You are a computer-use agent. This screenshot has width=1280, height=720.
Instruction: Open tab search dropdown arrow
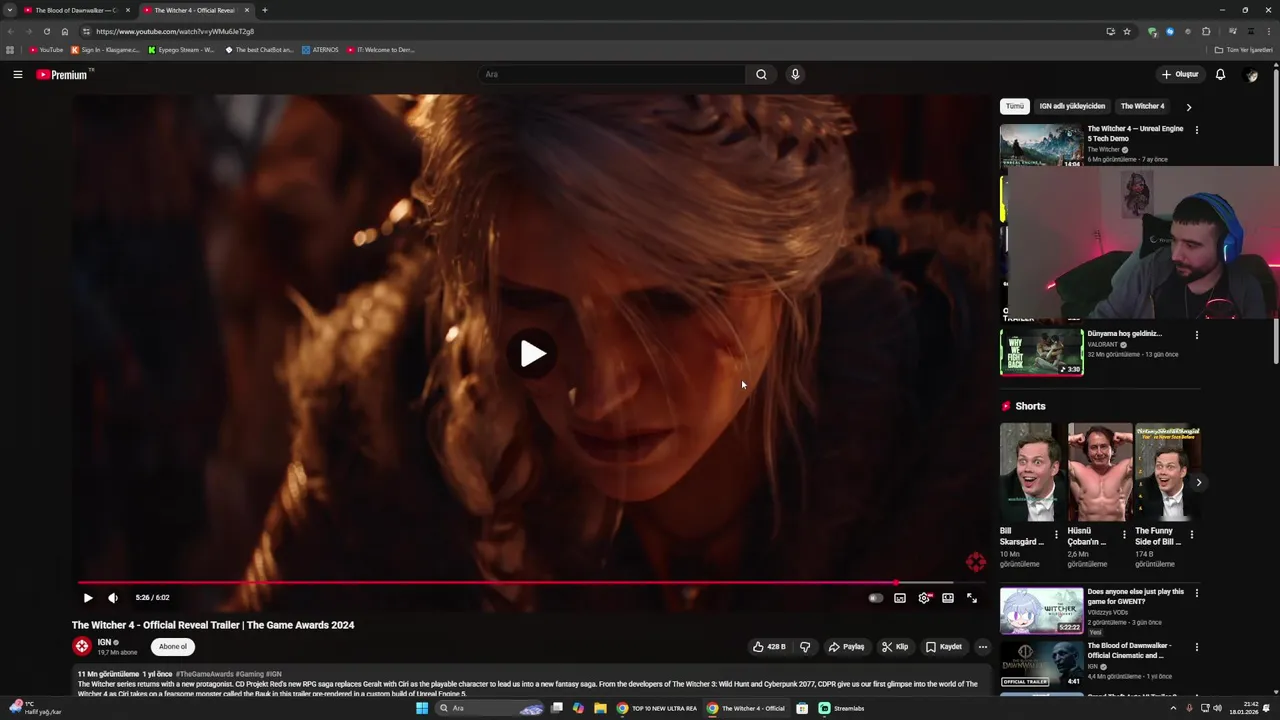[10, 10]
